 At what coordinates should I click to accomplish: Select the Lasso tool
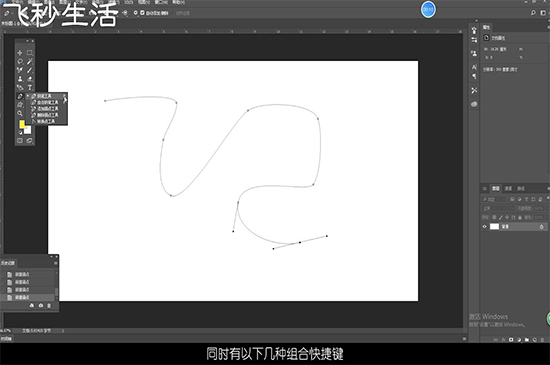pos(20,61)
